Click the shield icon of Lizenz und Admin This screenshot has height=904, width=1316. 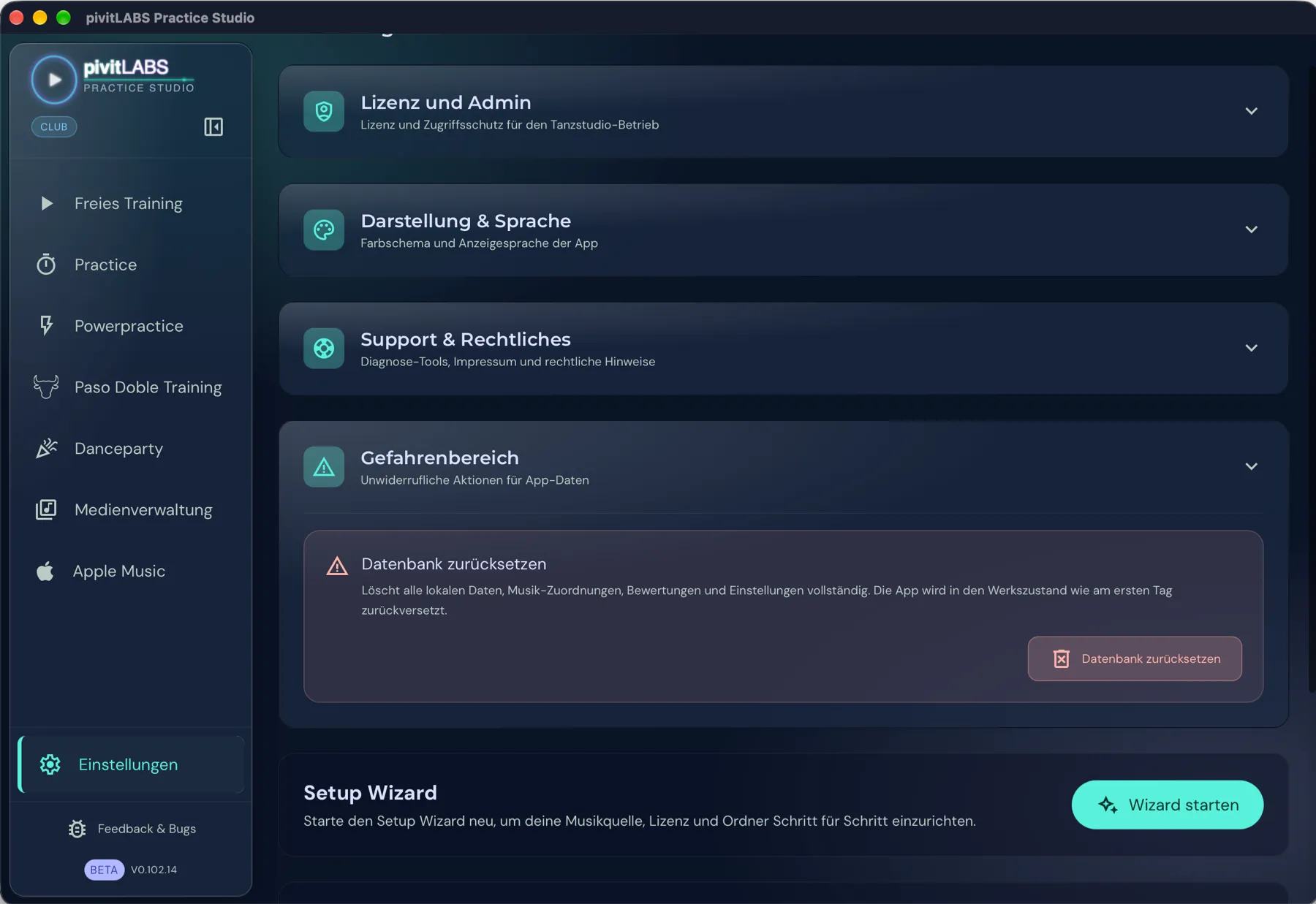coord(324,111)
